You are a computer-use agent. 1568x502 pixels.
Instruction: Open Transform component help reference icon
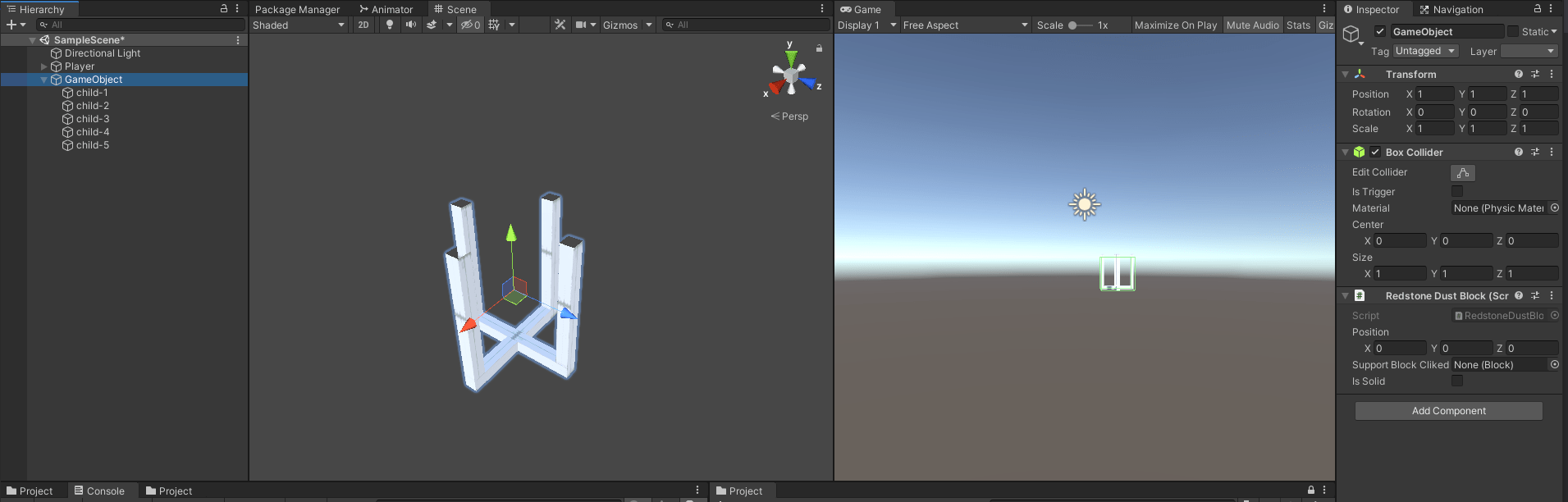pos(1519,74)
